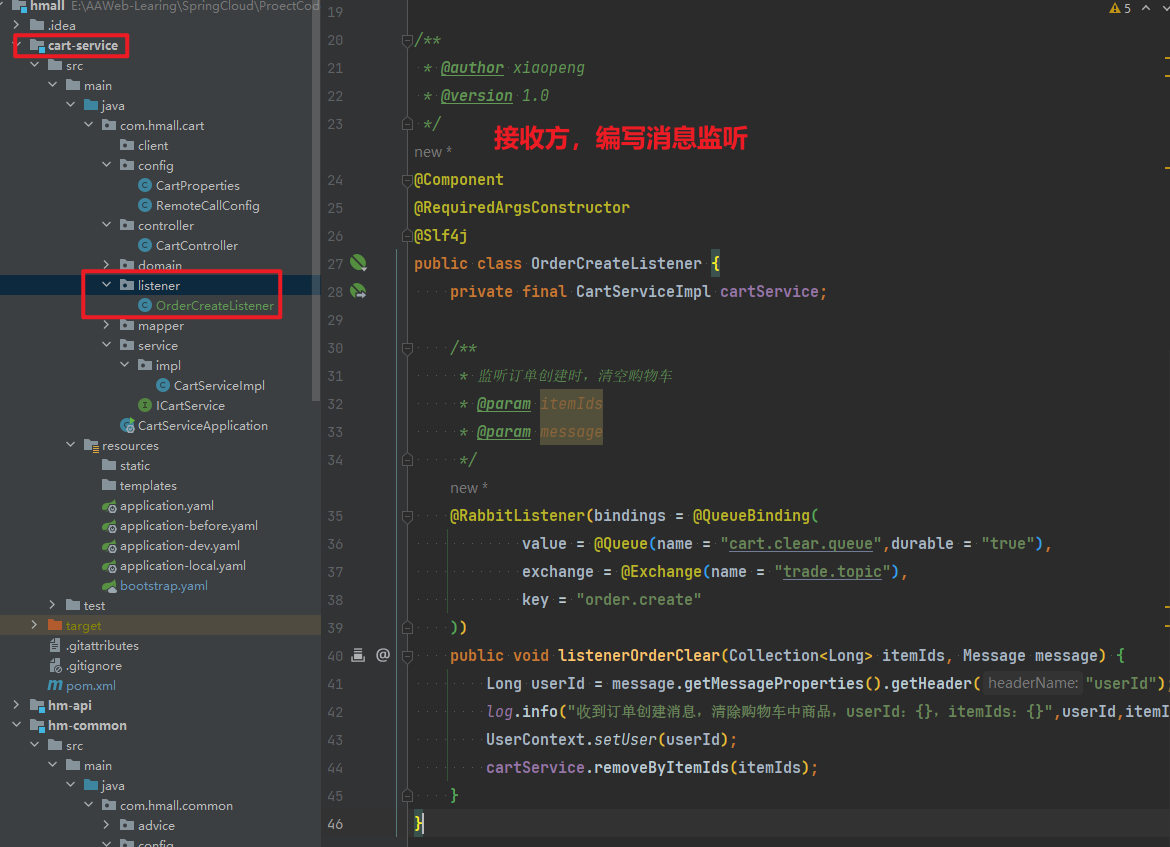Open the CartController class in the tree

[196, 245]
